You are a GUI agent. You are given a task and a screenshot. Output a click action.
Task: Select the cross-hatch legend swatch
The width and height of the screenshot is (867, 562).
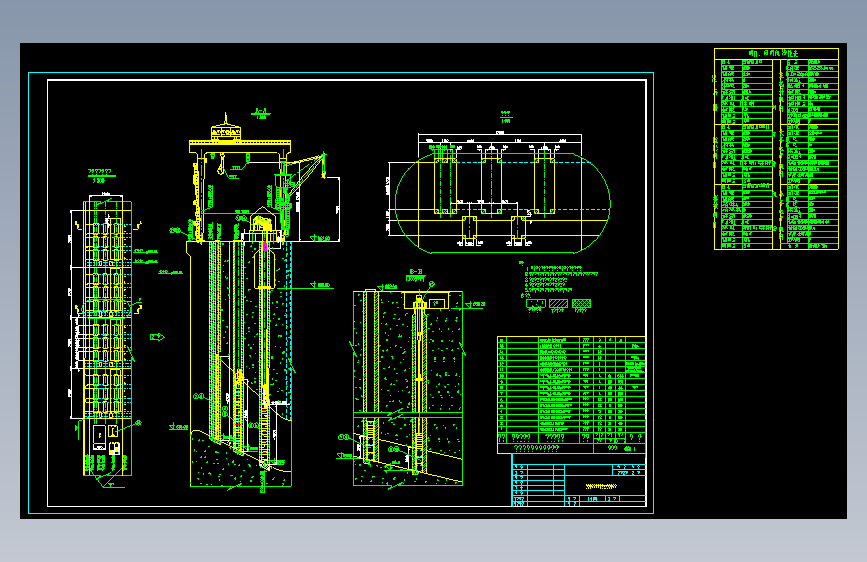pos(581,304)
